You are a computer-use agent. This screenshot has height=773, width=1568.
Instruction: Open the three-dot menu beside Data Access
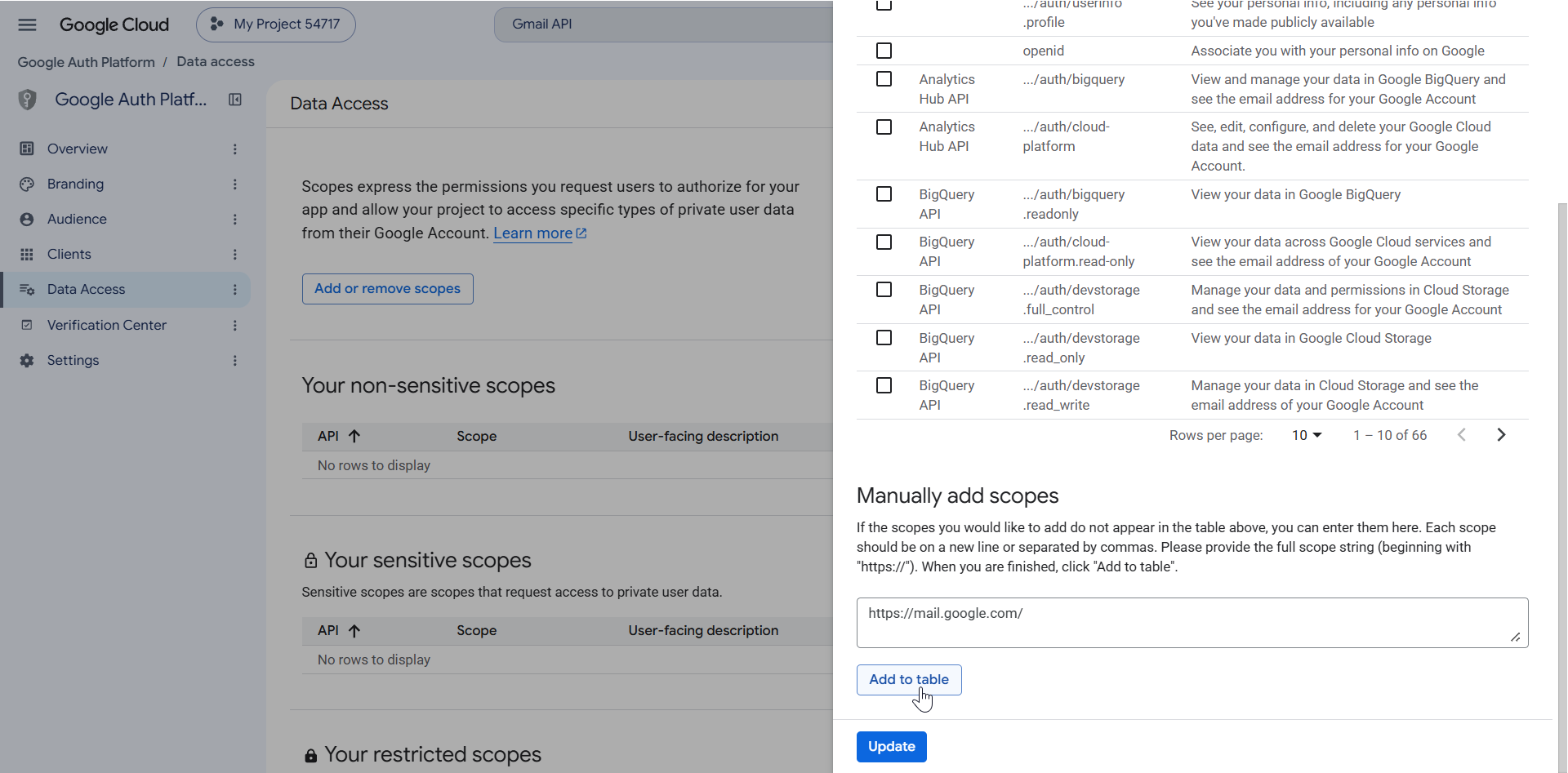tap(235, 290)
